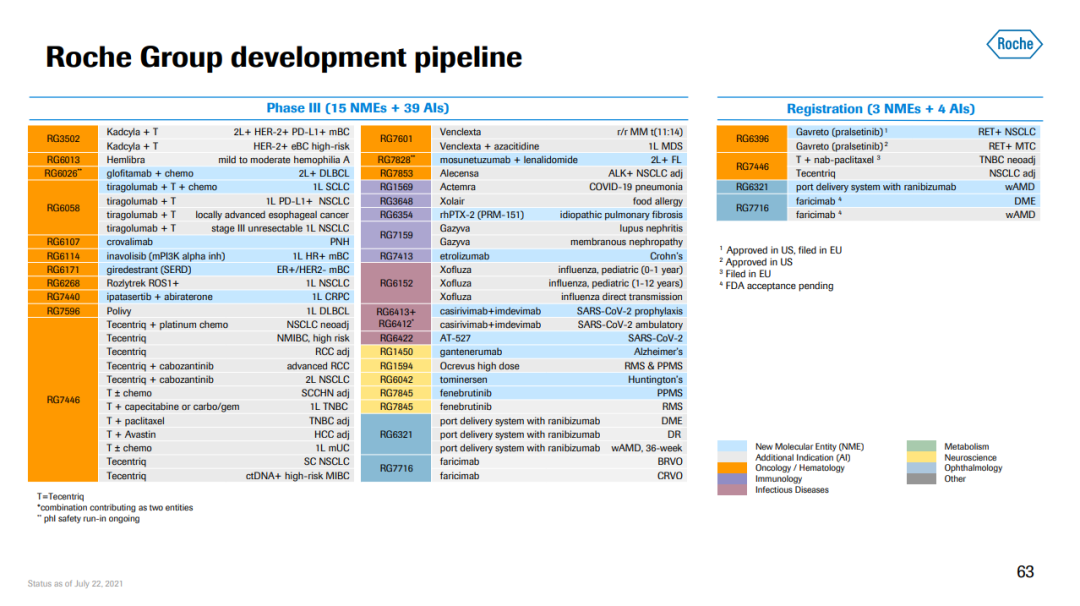Select the 'rhPTX-2 (PRM-151)' entry

481,215
